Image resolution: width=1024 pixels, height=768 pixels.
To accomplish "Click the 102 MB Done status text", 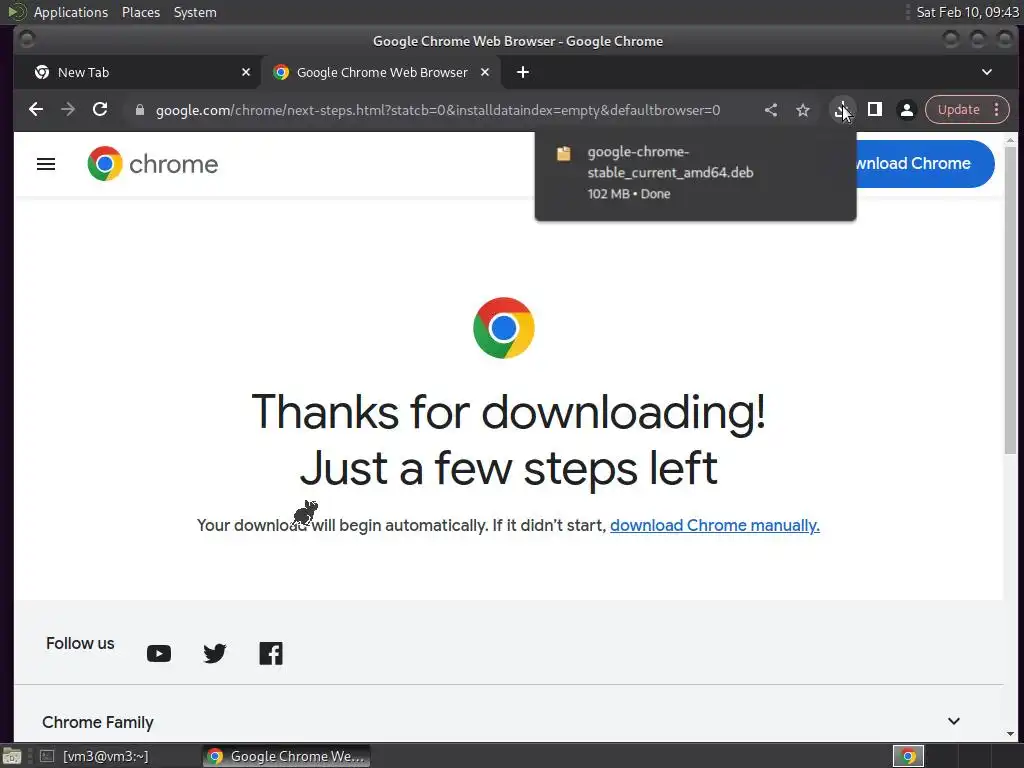I will (x=628, y=194).
